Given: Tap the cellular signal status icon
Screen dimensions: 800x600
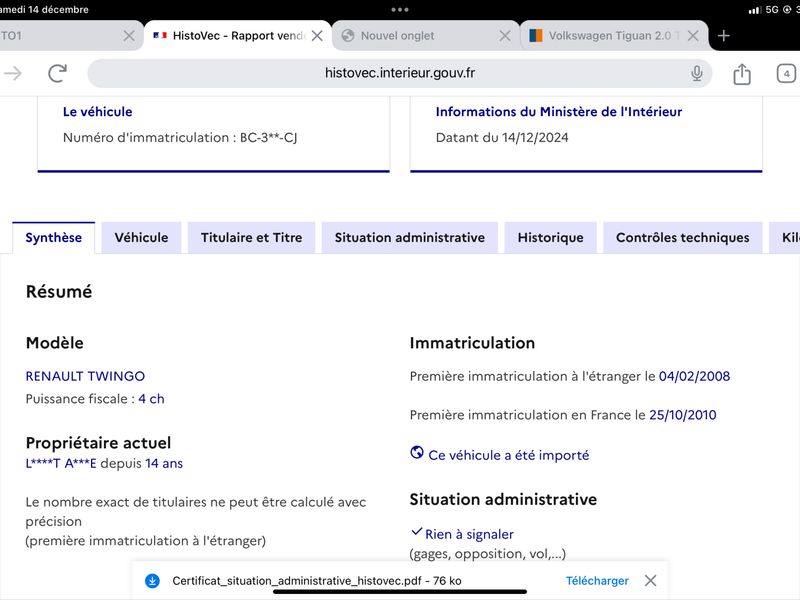Looking at the screenshot, I should (755, 10).
